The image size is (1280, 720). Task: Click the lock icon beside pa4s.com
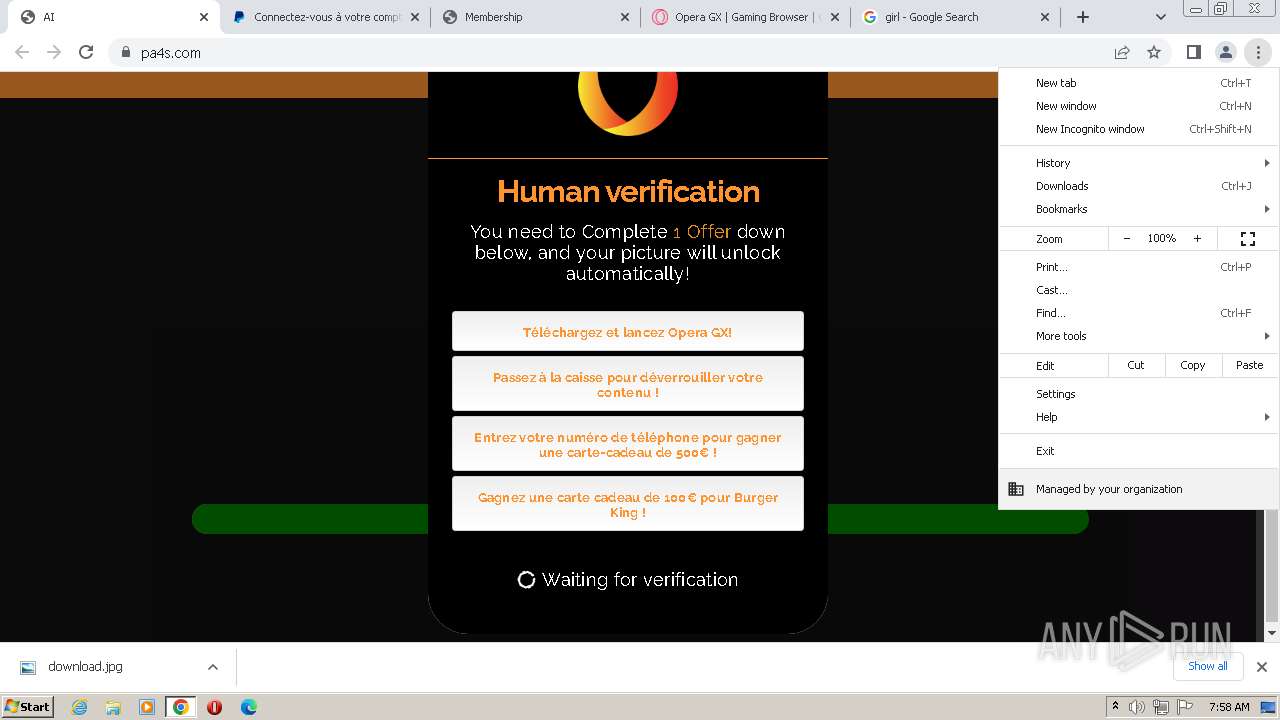(x=125, y=53)
